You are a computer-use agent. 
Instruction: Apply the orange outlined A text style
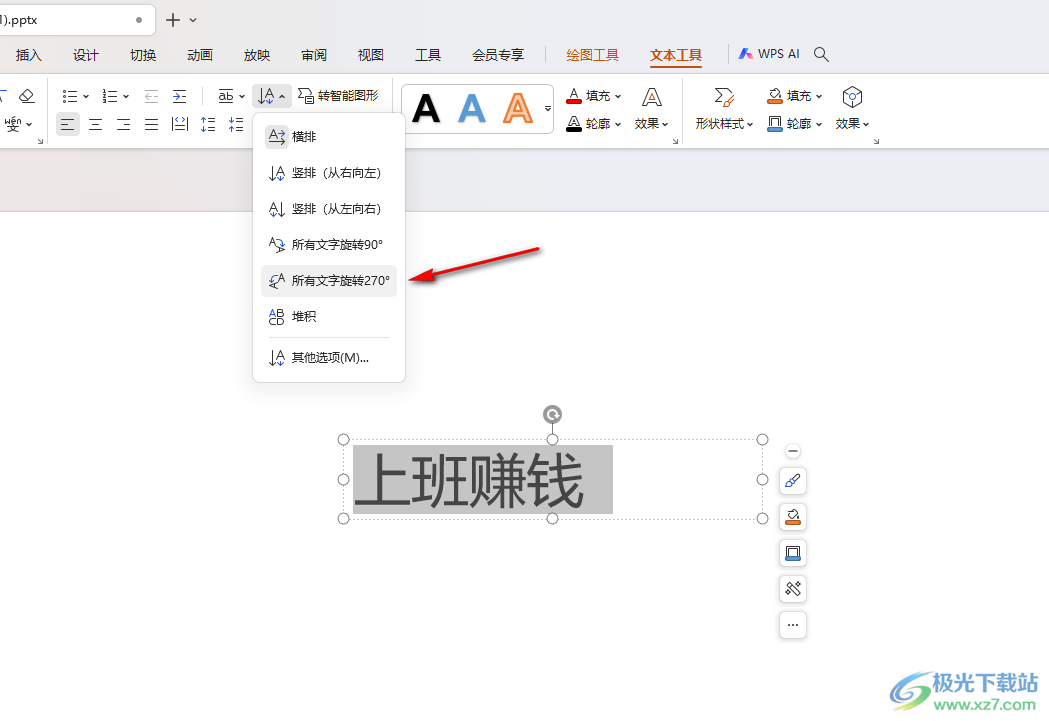coord(518,109)
